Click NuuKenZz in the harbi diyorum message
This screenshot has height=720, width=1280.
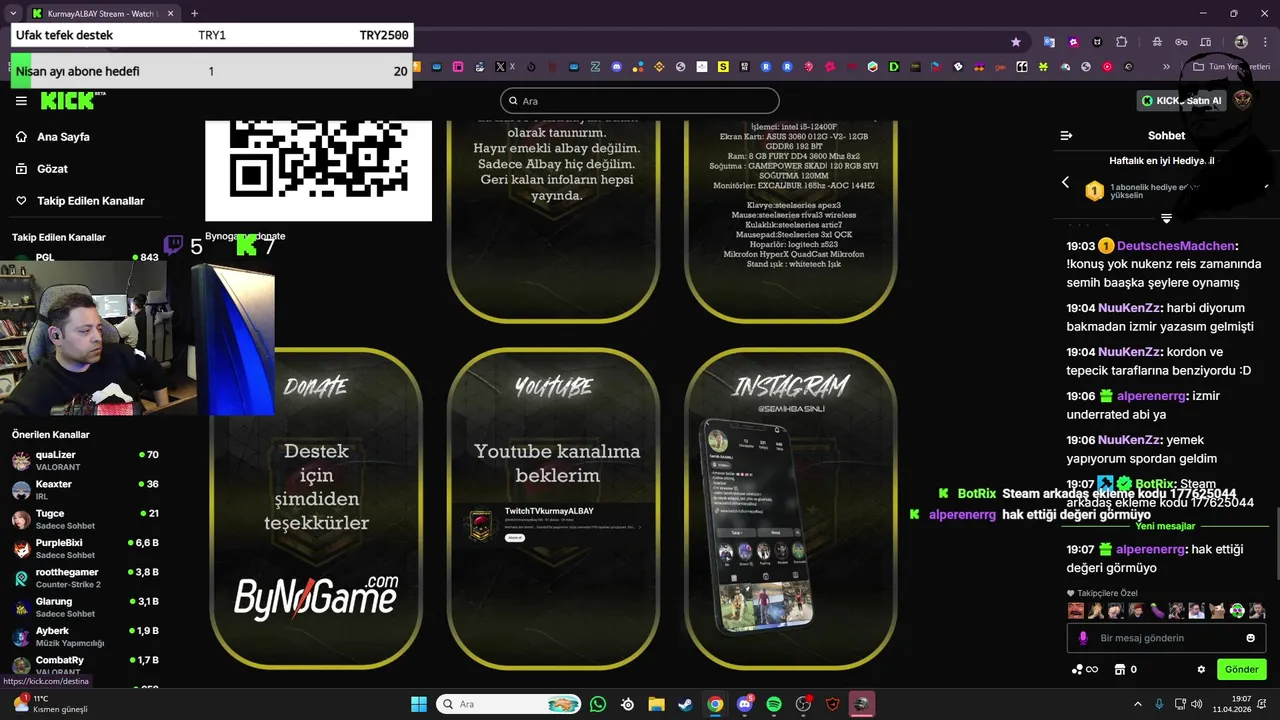(1129, 308)
